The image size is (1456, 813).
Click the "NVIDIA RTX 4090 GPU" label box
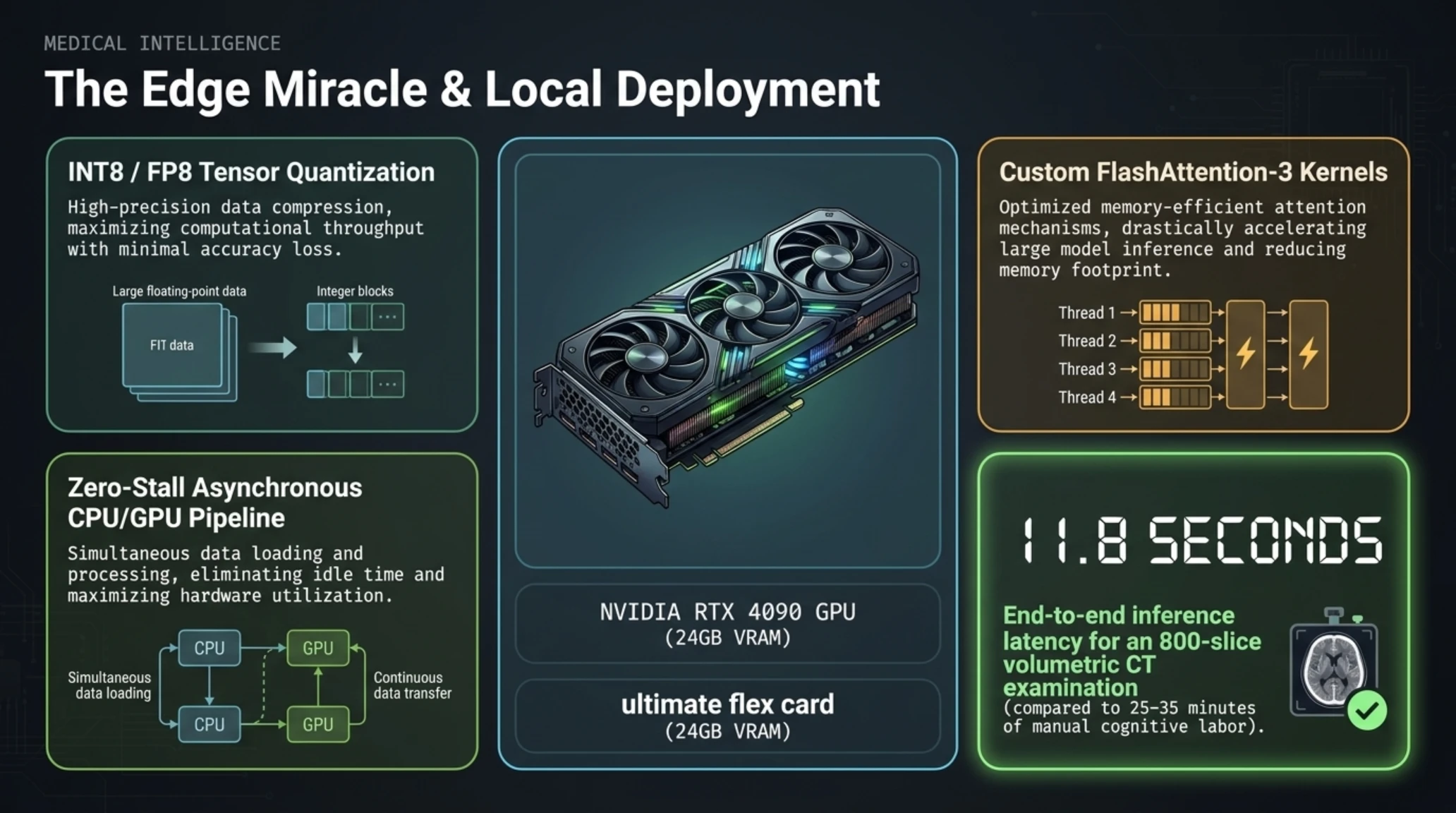point(727,624)
